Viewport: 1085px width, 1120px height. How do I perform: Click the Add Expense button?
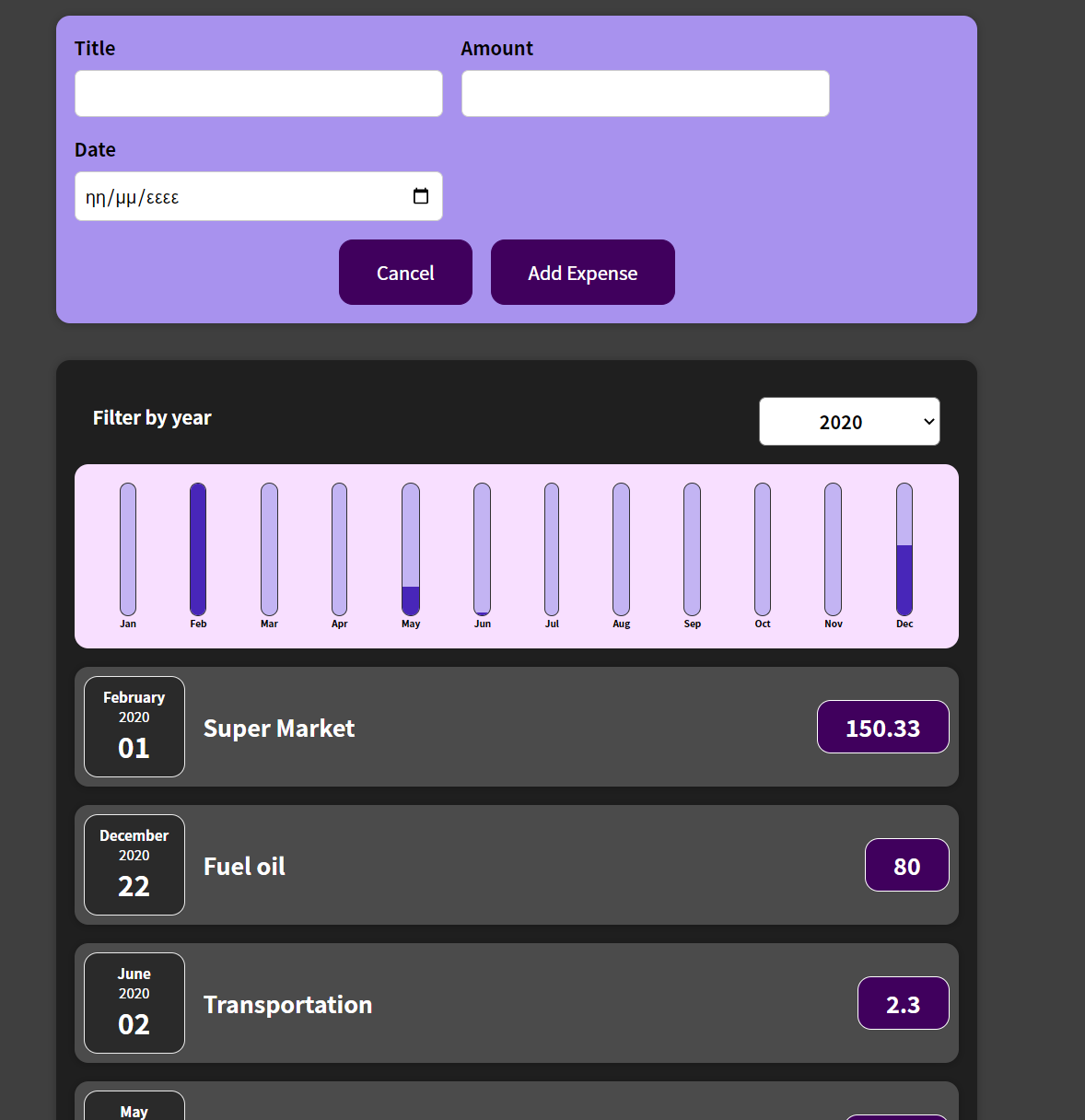click(x=582, y=273)
